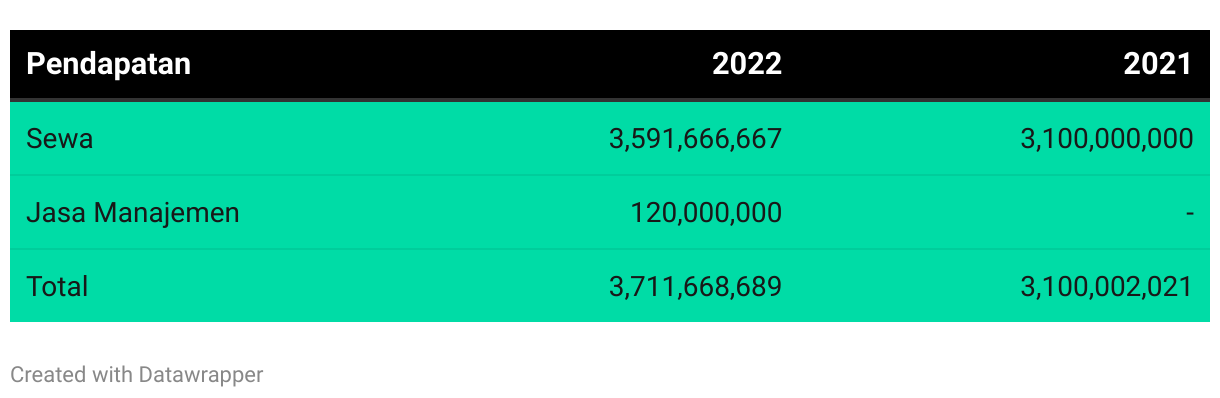The width and height of the screenshot is (1220, 398).
Task: Click the Total 2022 value 3,711,668,689
Action: [695, 287]
